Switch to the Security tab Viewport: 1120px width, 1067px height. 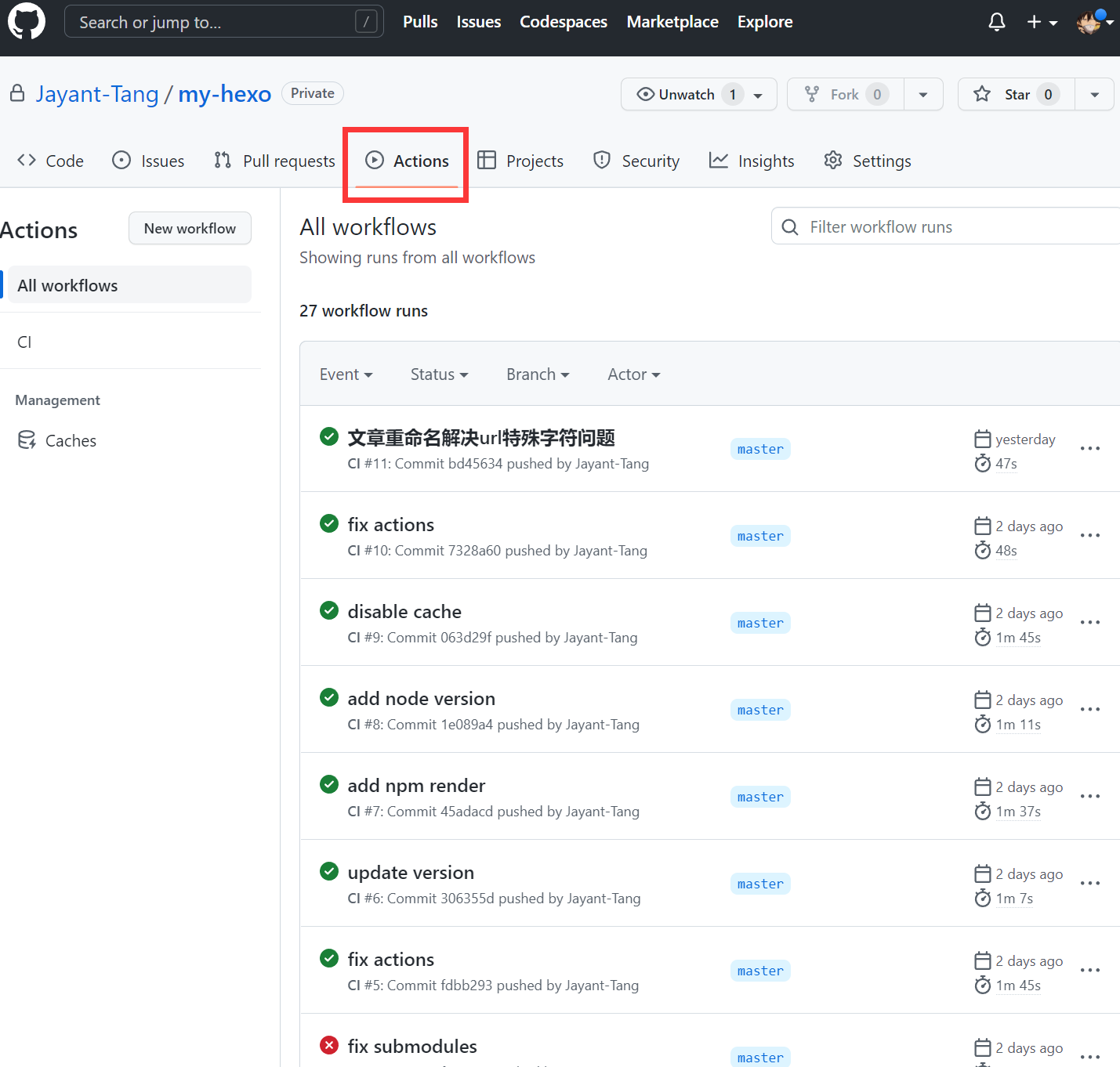pos(636,161)
